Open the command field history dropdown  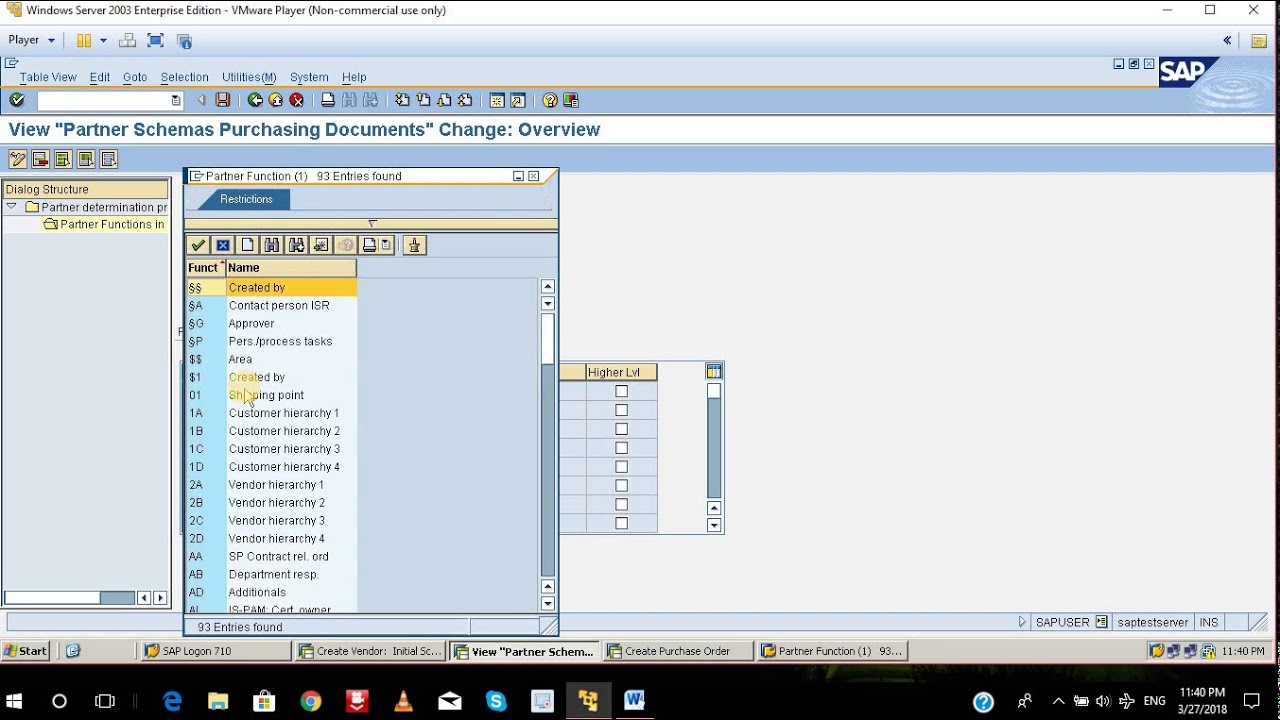pyautogui.click(x=176, y=100)
